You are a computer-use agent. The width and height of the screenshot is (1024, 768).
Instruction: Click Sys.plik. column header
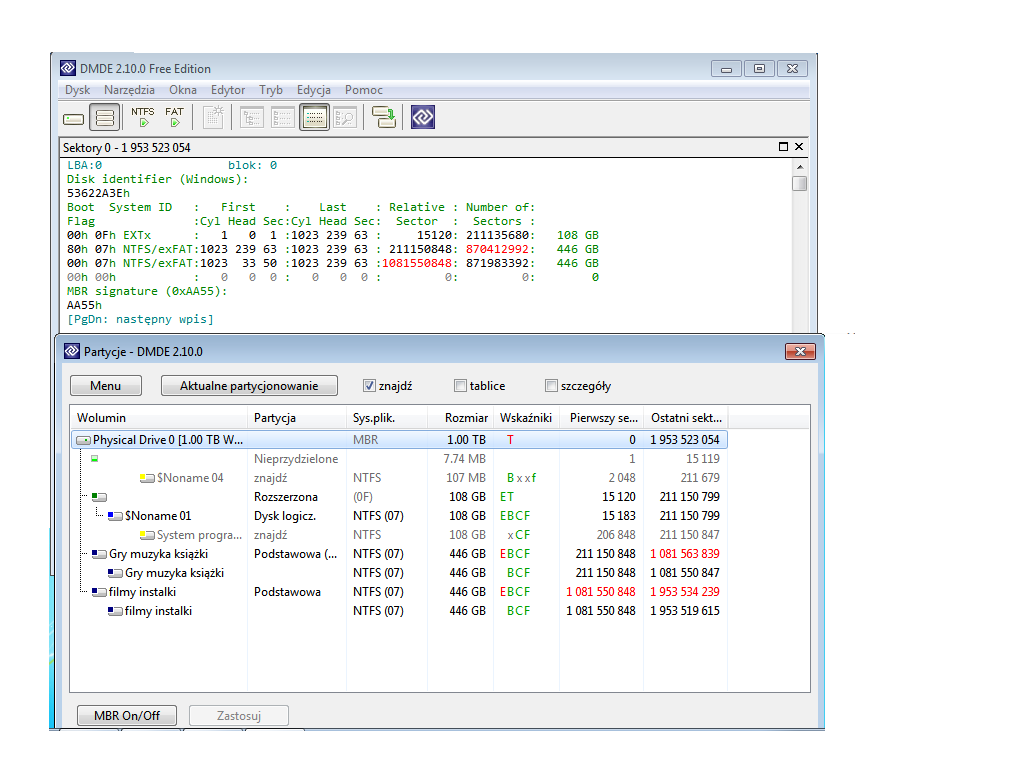387,418
